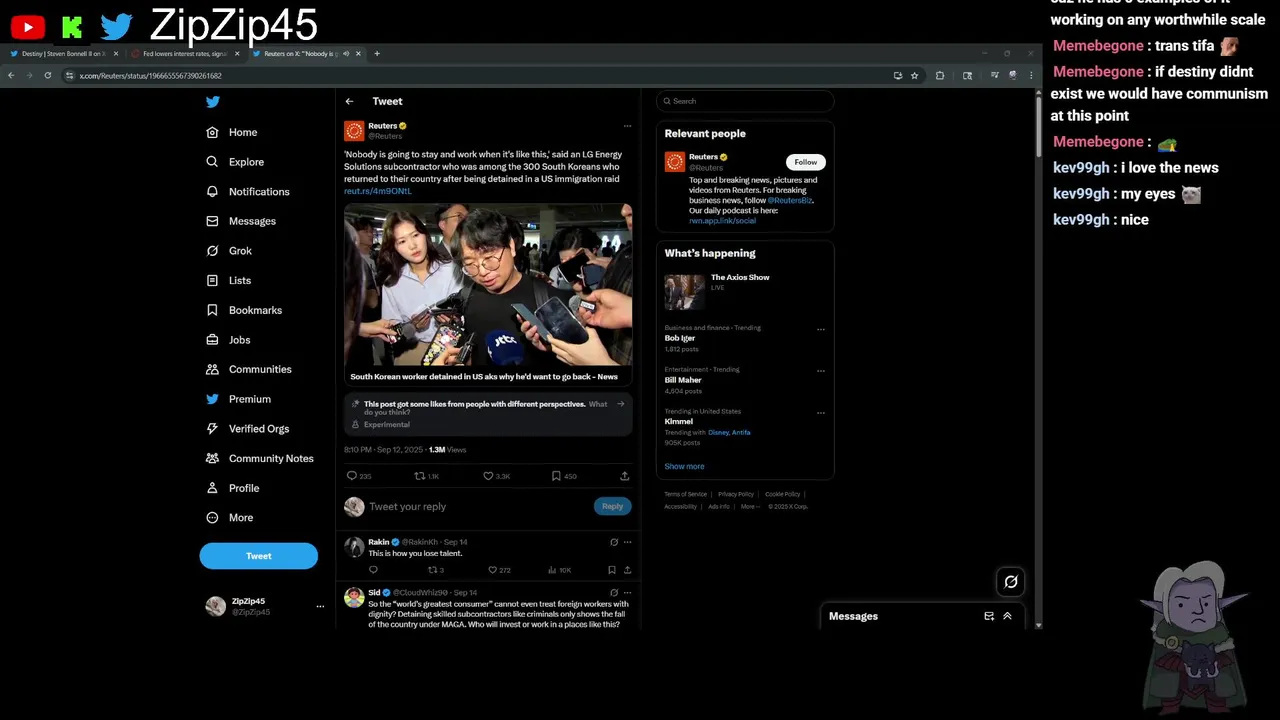Click Grok icon on Rakin's reply
Viewport: 1280px width, 720px height.
pyautogui.click(x=614, y=542)
